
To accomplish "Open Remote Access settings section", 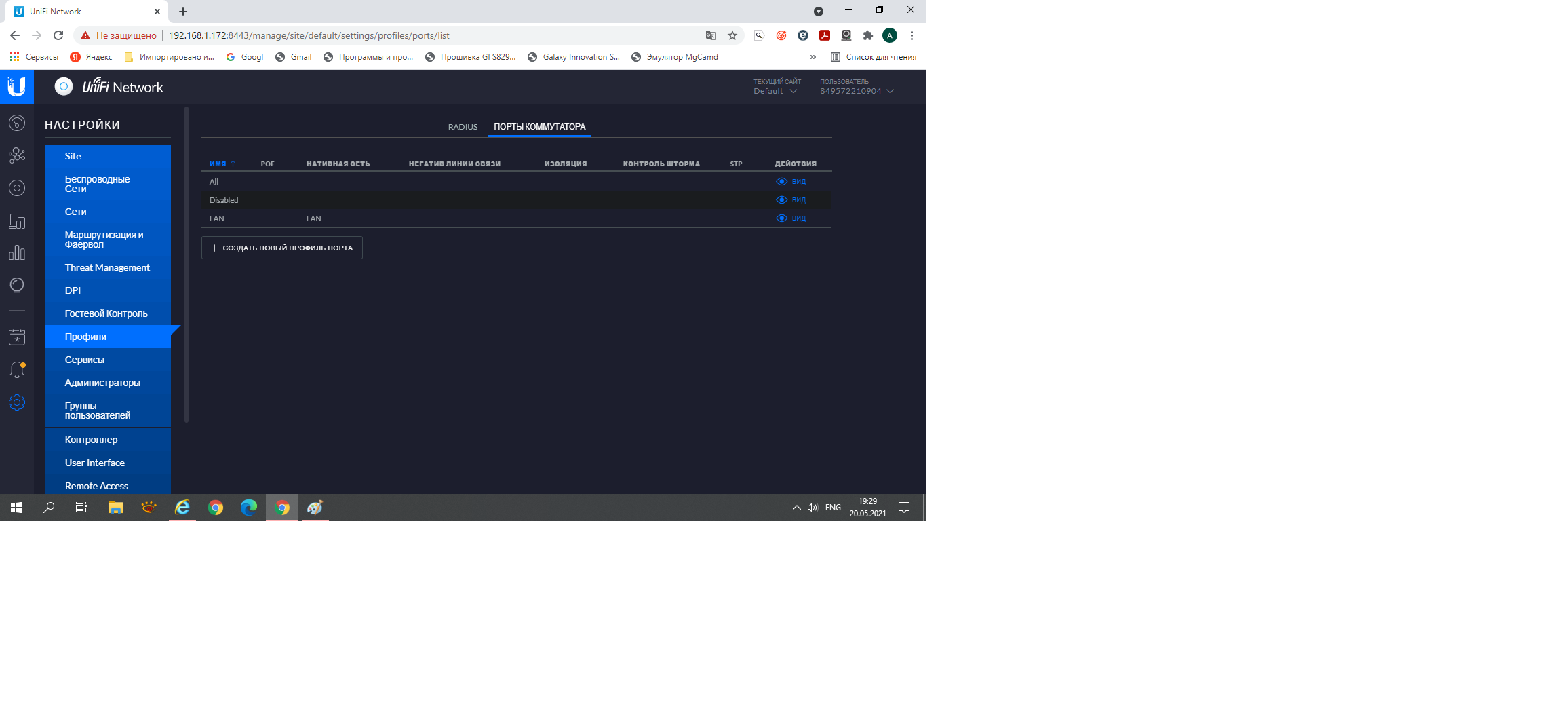I will 108,486.
